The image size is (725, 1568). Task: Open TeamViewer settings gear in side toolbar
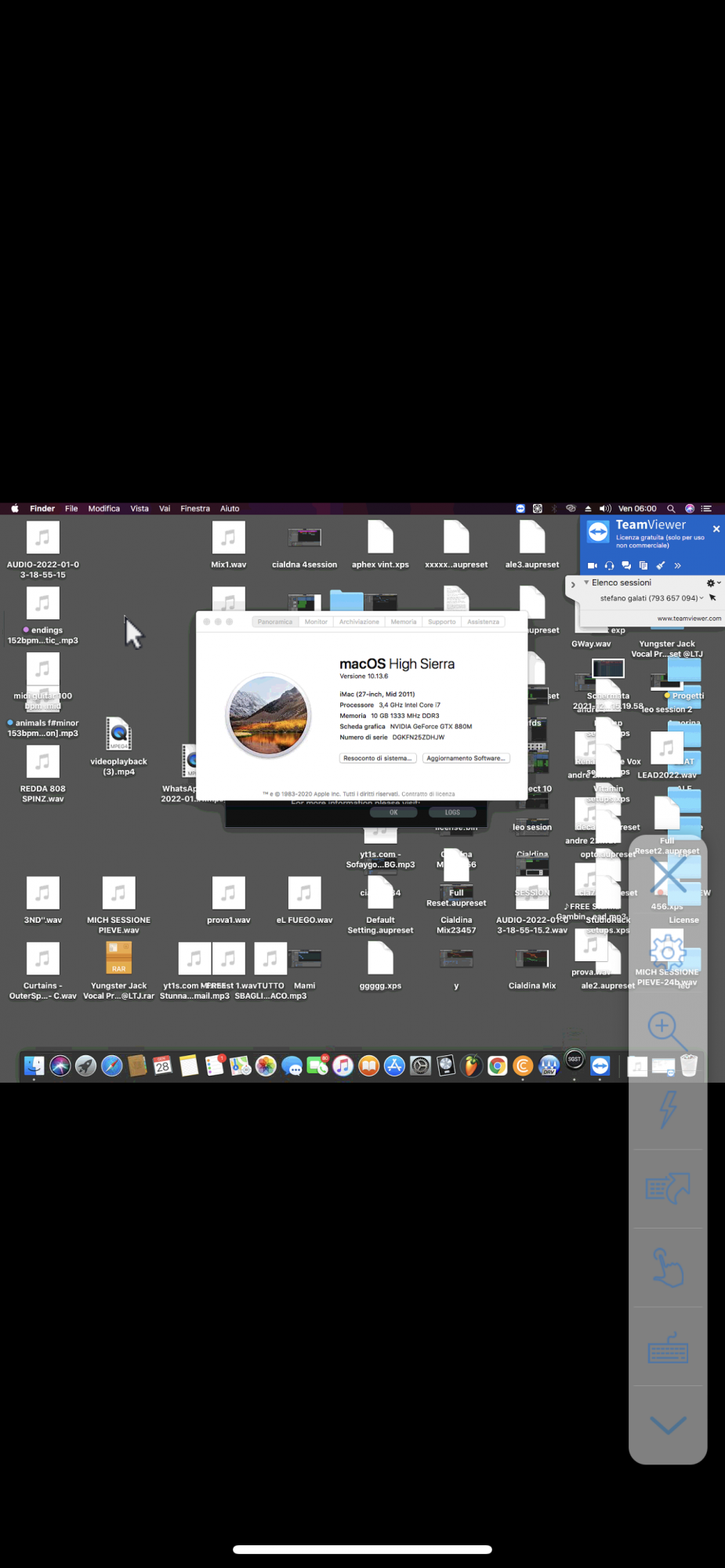pos(668,952)
